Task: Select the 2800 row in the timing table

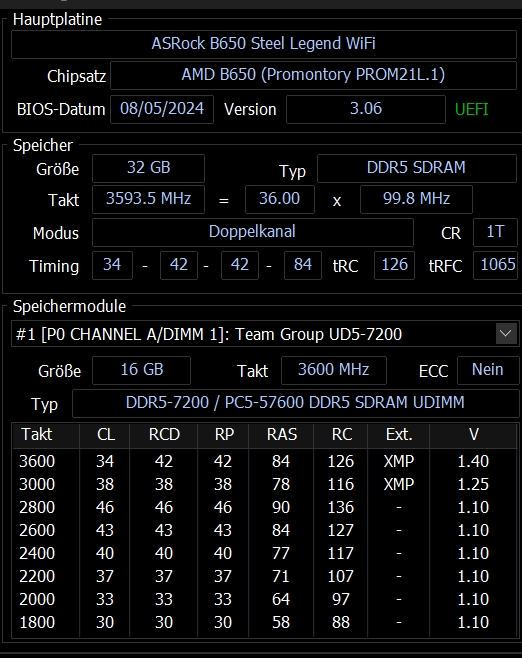Action: coord(265,508)
